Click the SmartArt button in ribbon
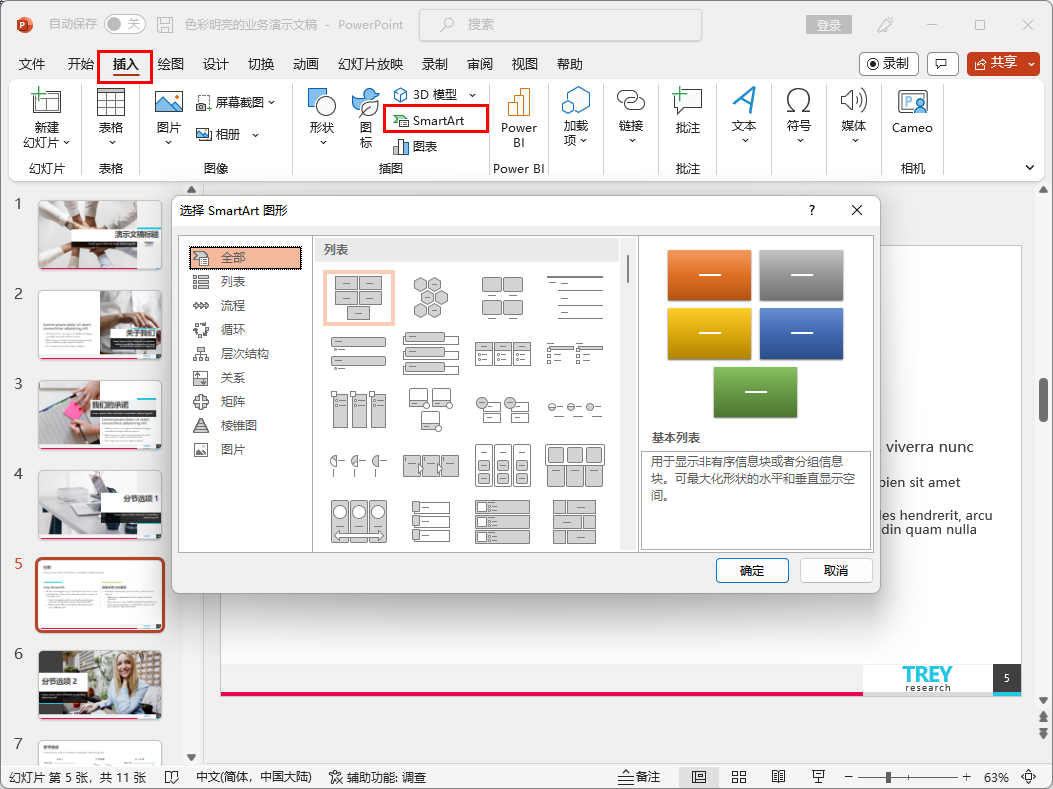Image resolution: width=1053 pixels, height=789 pixels. click(435, 120)
